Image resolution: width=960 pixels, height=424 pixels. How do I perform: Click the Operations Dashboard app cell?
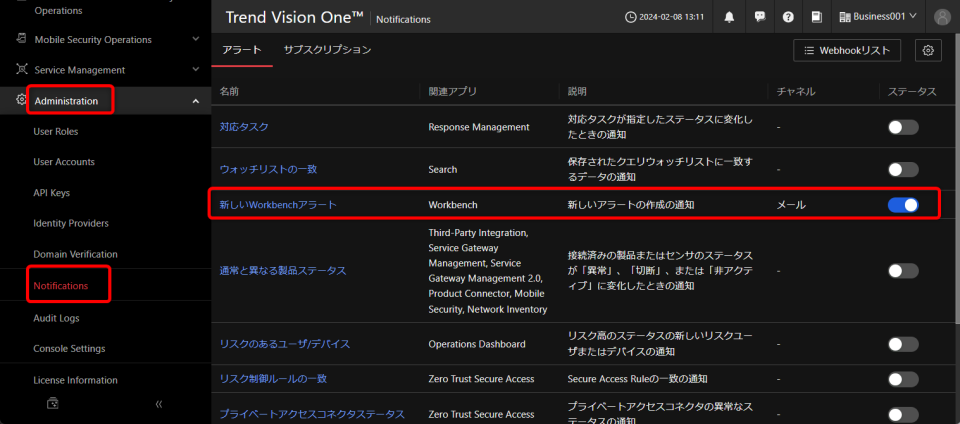pyautogui.click(x=477, y=344)
